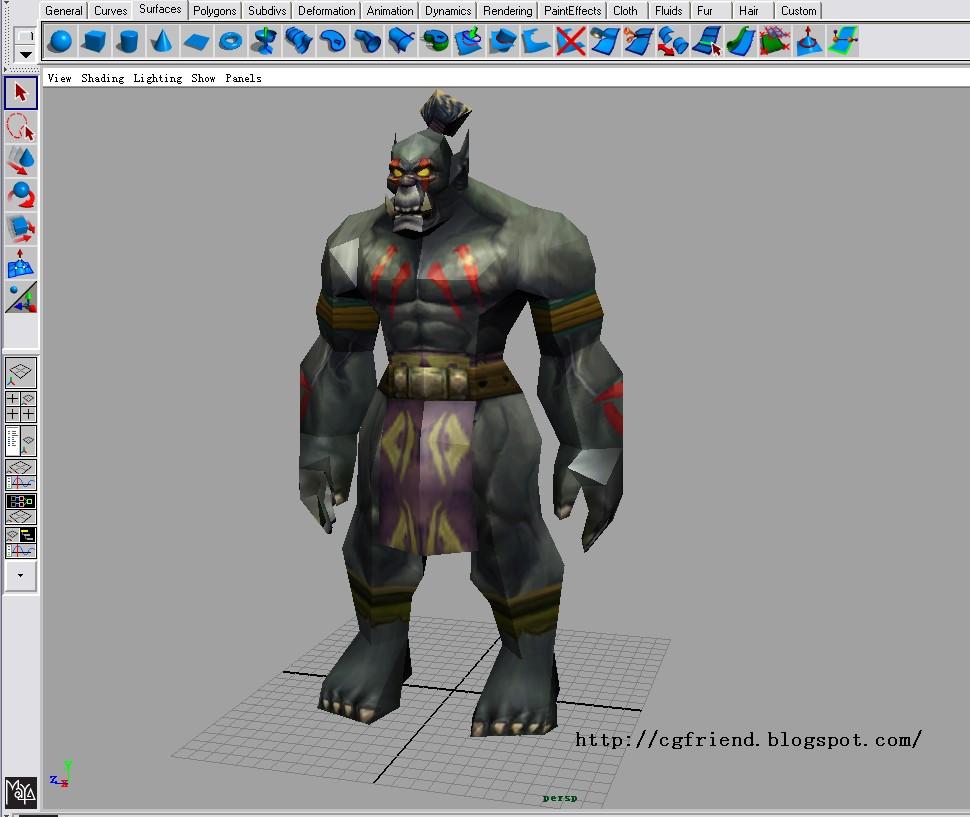Switch to the Curves shelf tab
970x817 pixels.
click(x=111, y=11)
